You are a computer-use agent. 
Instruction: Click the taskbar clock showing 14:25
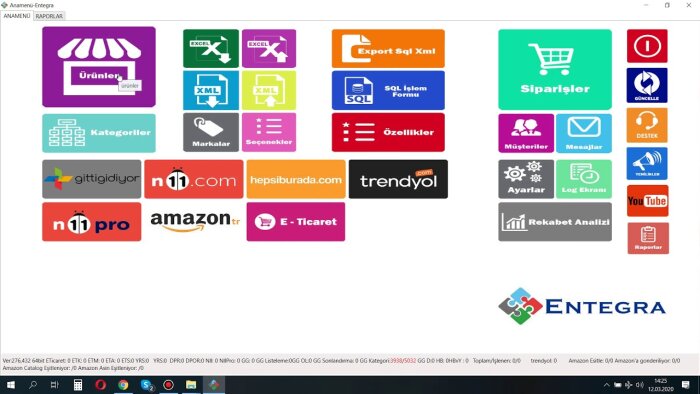pyautogui.click(x=661, y=385)
